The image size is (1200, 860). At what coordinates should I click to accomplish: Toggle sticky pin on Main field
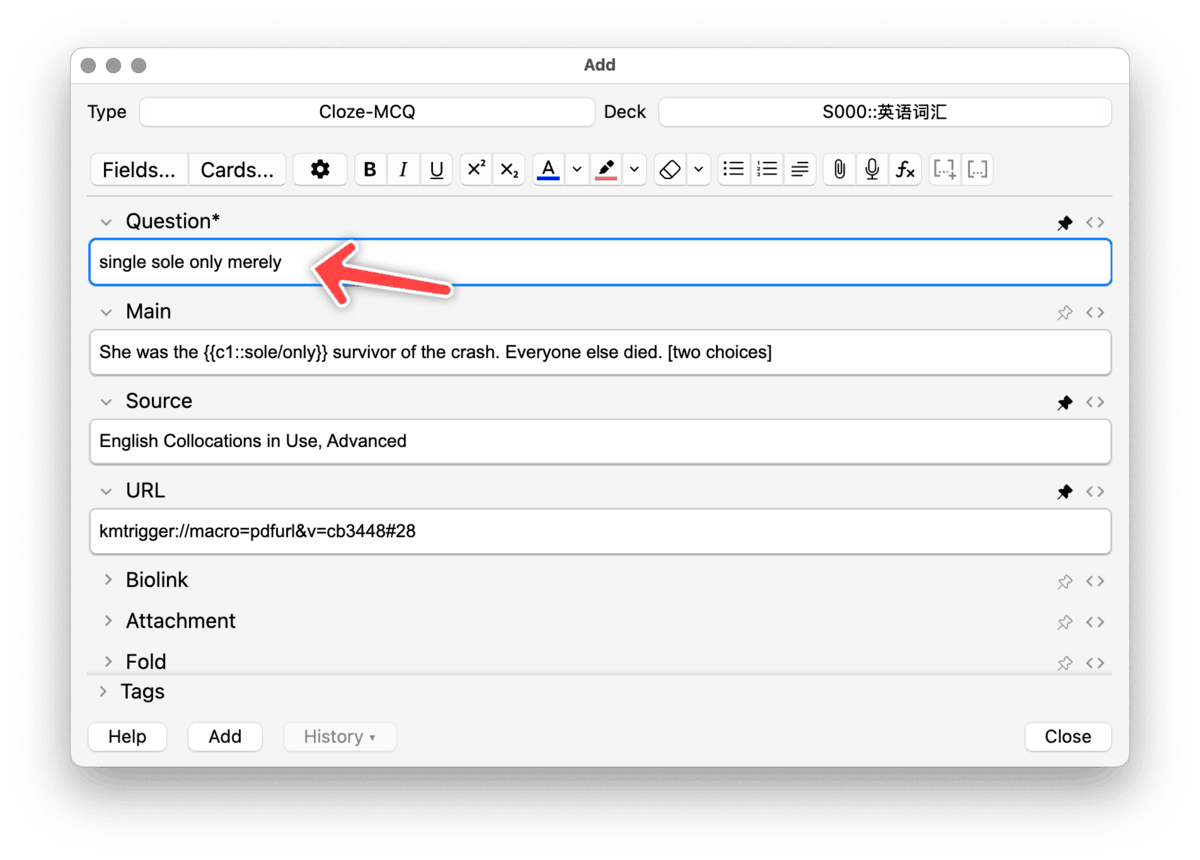1065,313
